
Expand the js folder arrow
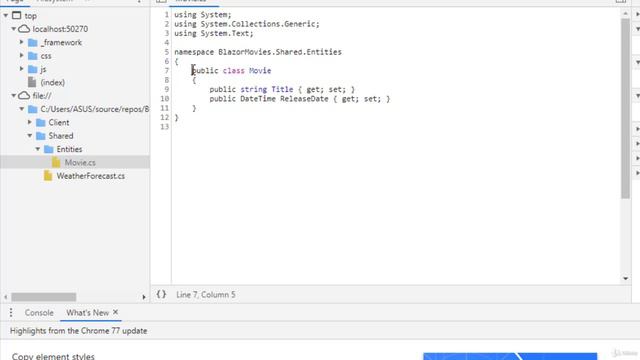point(22,69)
